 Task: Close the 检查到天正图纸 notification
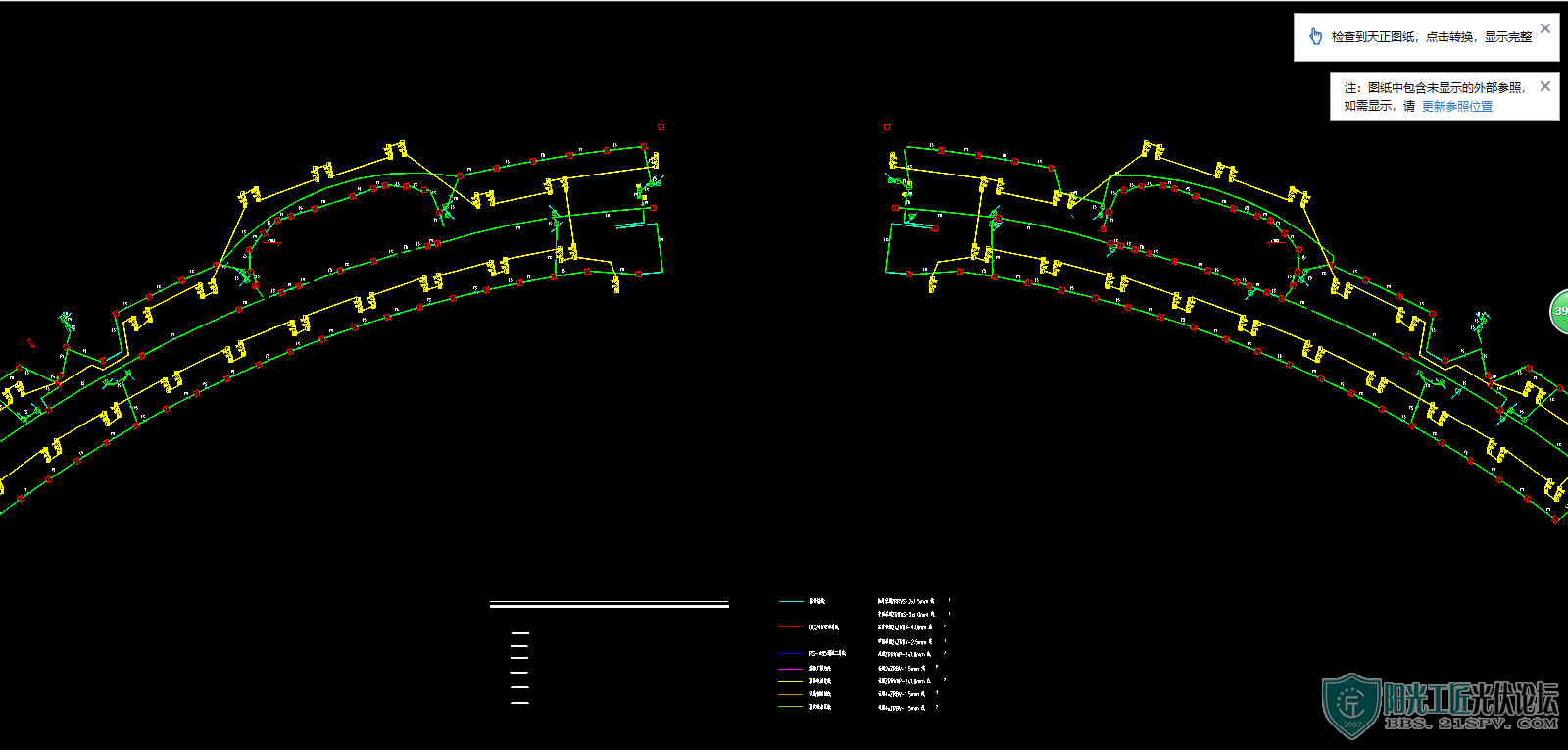(1545, 28)
